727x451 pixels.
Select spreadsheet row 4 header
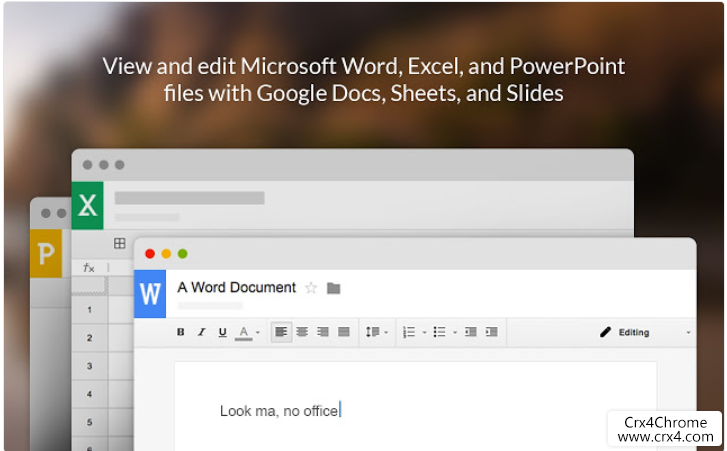point(89,394)
